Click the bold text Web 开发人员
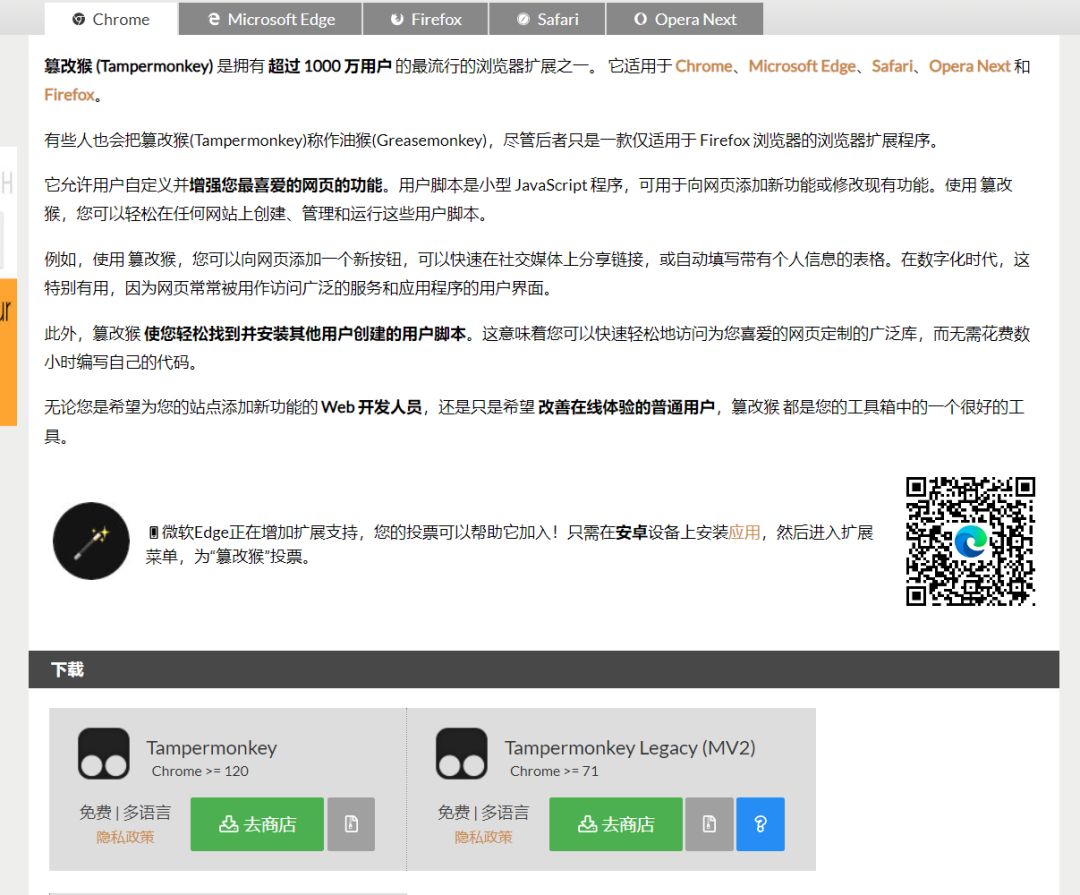The width and height of the screenshot is (1080, 895). point(371,407)
